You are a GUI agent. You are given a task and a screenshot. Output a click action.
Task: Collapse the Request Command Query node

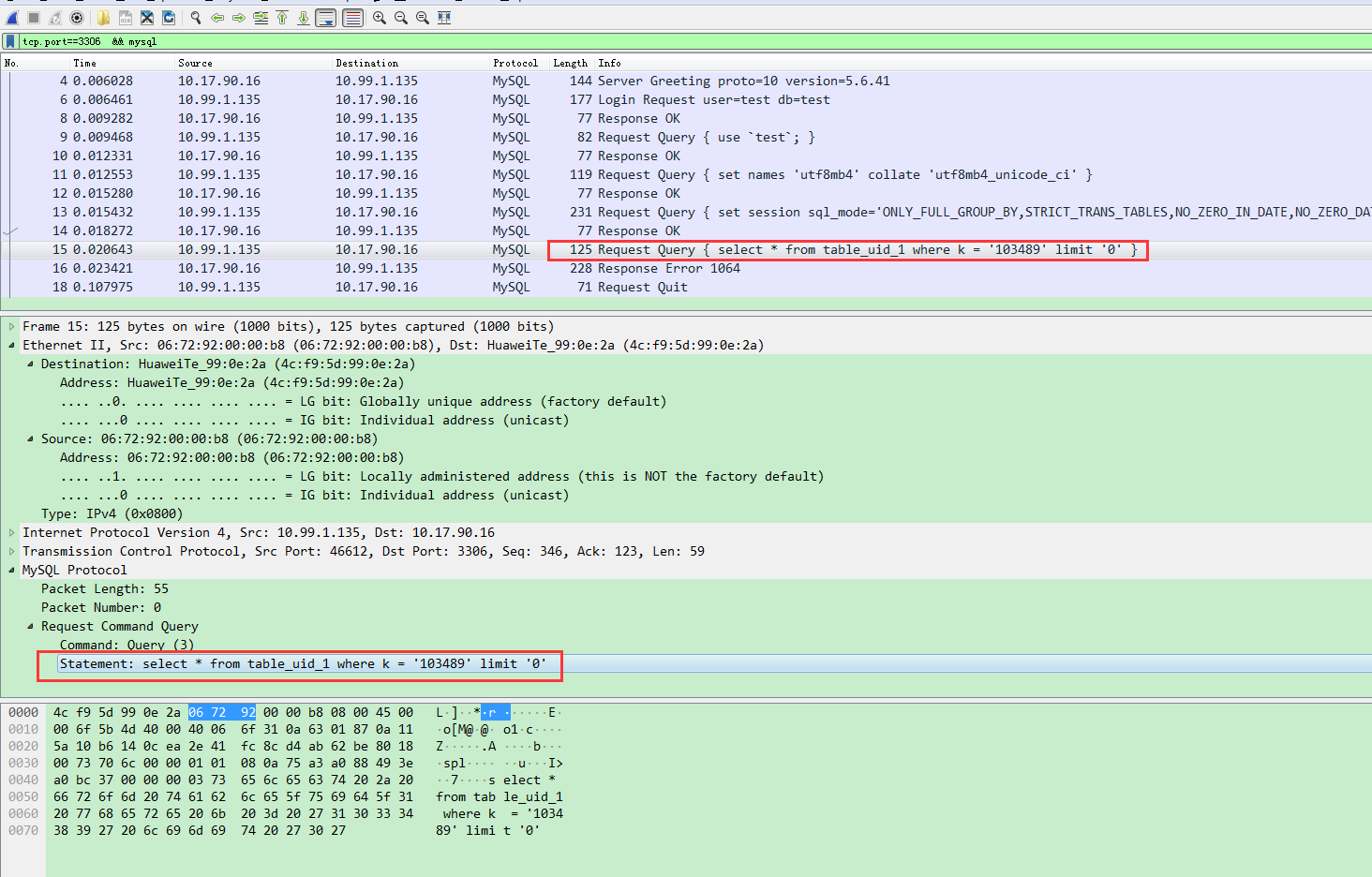coord(30,626)
